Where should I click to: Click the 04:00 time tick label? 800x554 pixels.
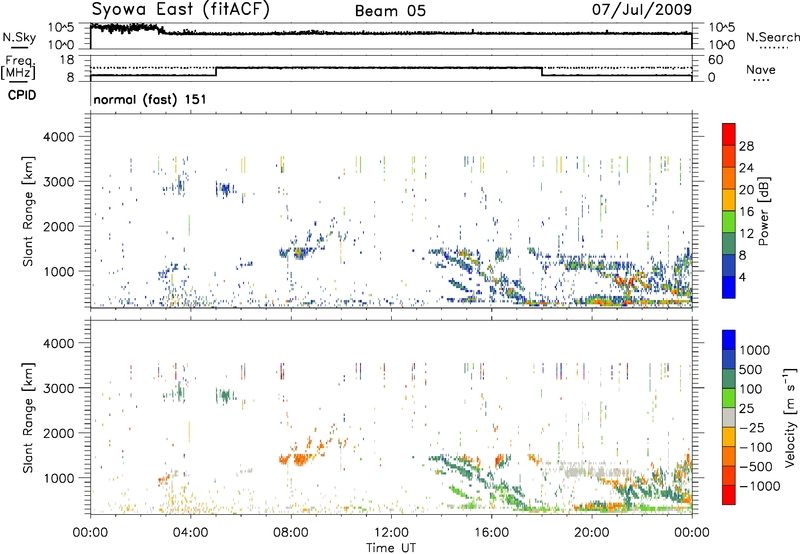coord(190,532)
